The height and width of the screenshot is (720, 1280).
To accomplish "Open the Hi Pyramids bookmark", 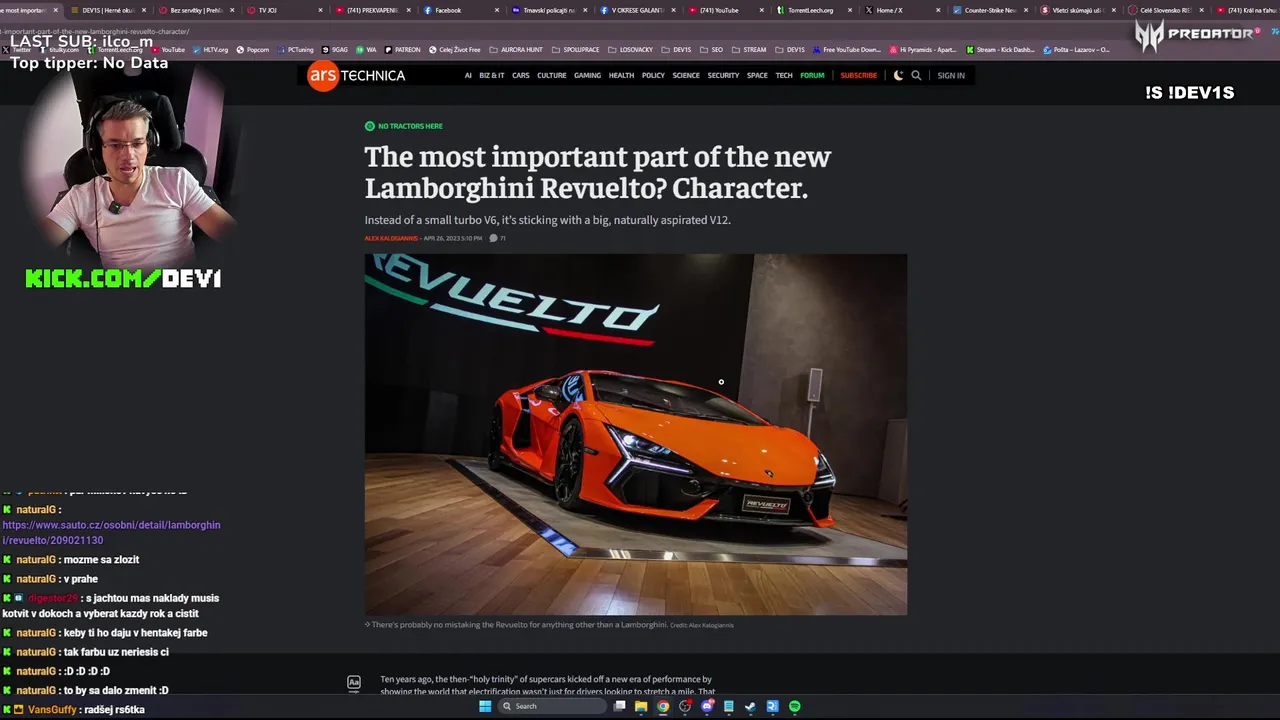I will [923, 49].
